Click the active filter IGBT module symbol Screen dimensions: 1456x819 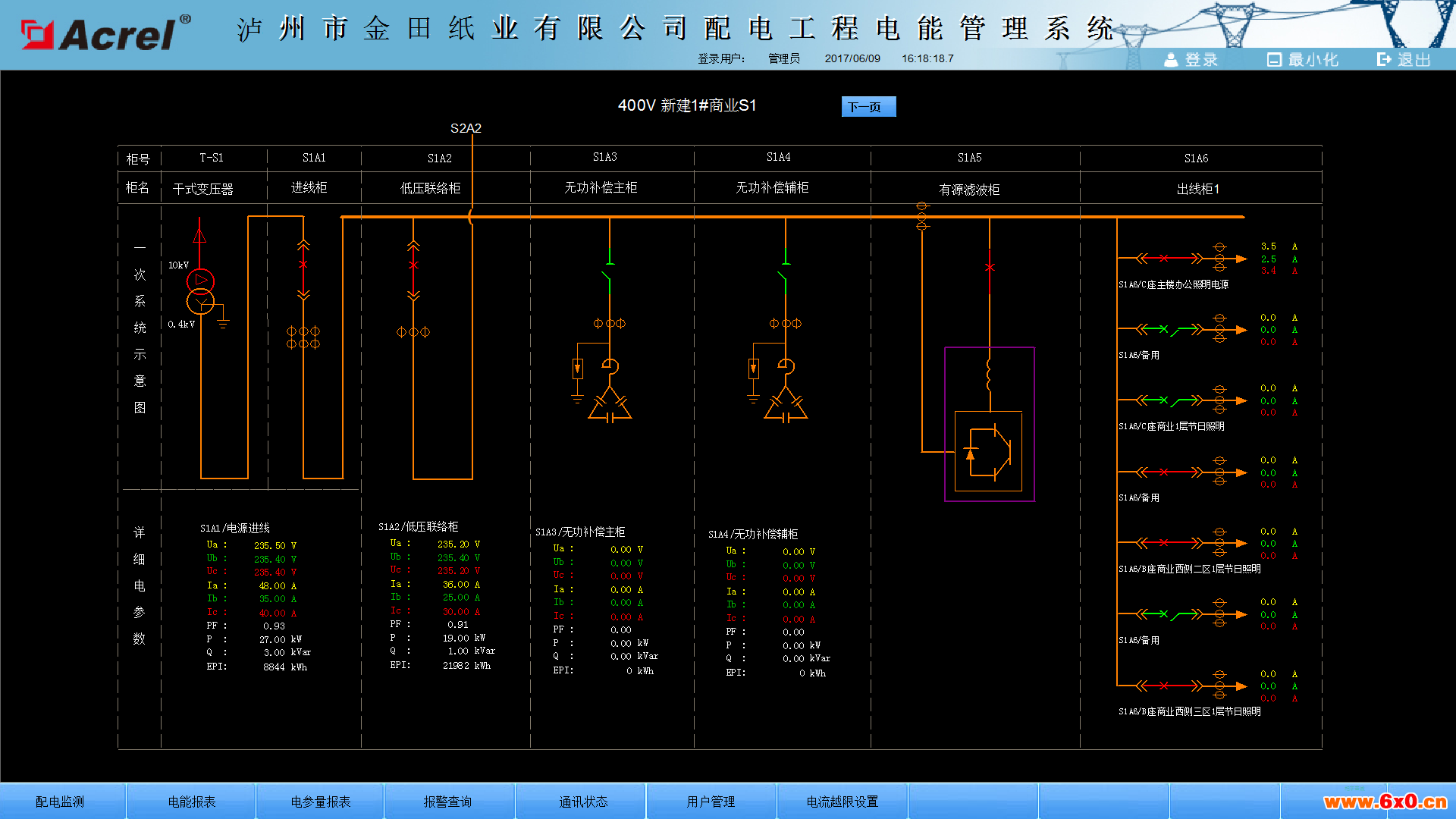click(989, 452)
